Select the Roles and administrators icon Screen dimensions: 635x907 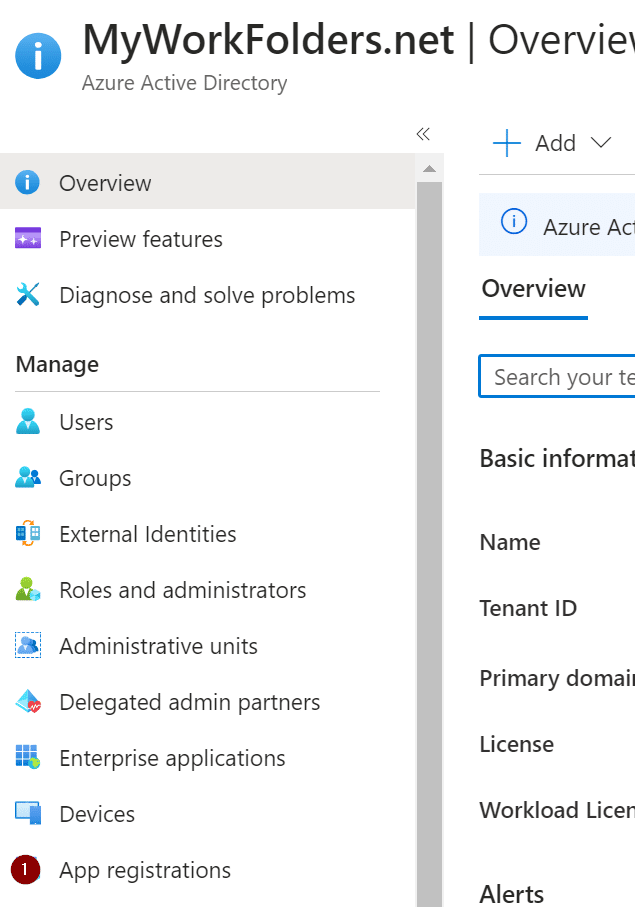point(28,589)
